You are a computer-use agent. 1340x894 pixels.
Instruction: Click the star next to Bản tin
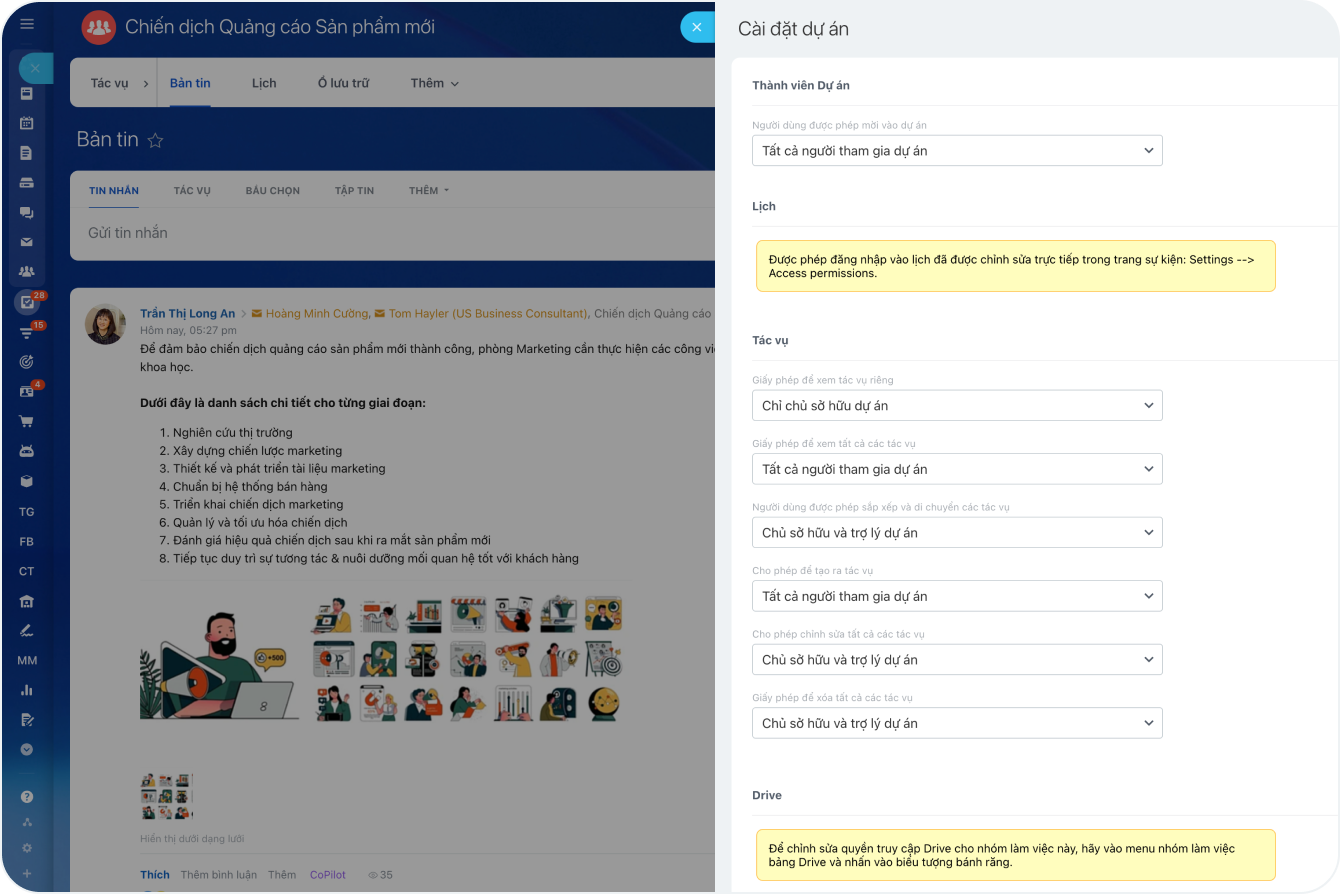pyautogui.click(x=155, y=140)
